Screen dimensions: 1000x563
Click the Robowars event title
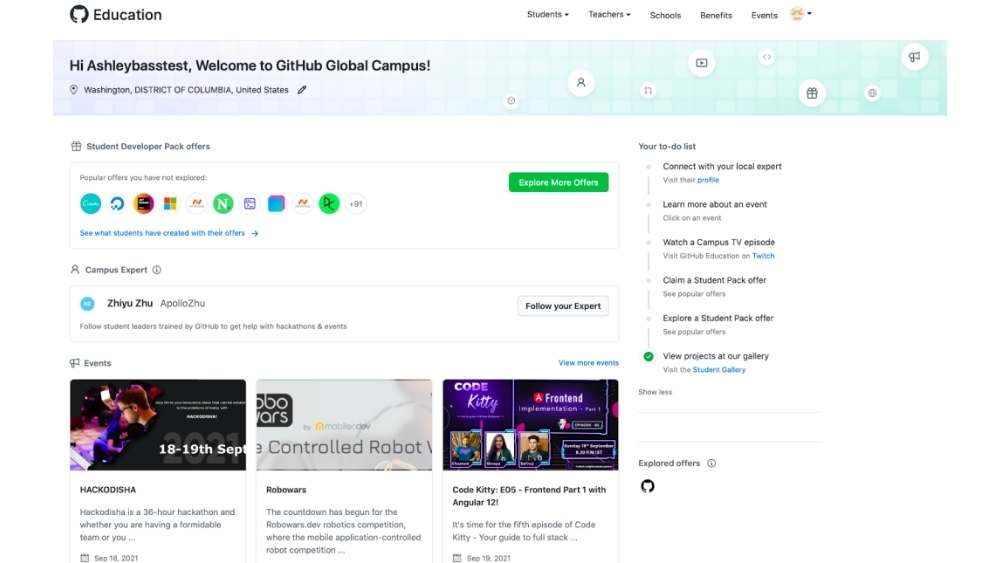coord(286,490)
